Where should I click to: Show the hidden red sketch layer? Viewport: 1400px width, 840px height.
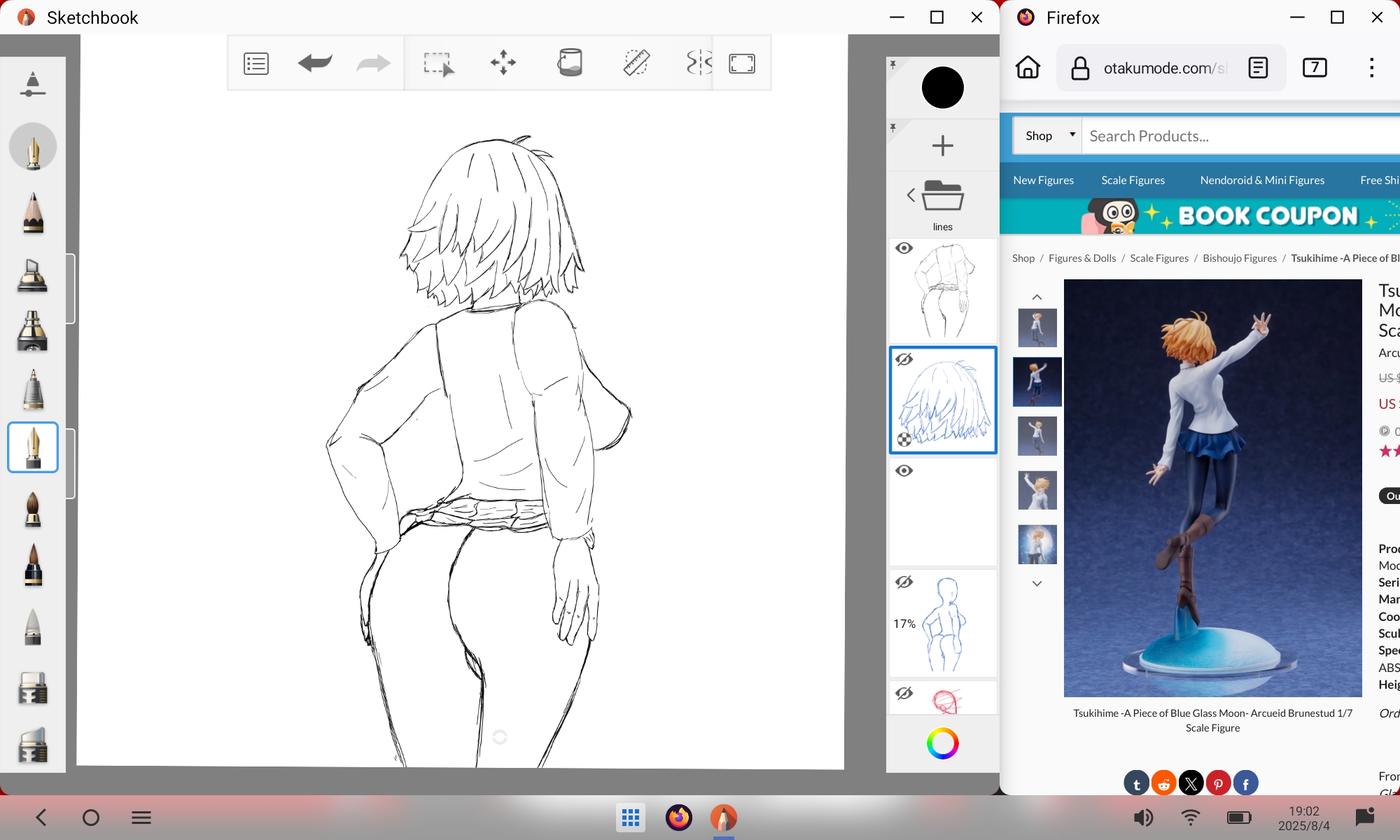coord(904,693)
